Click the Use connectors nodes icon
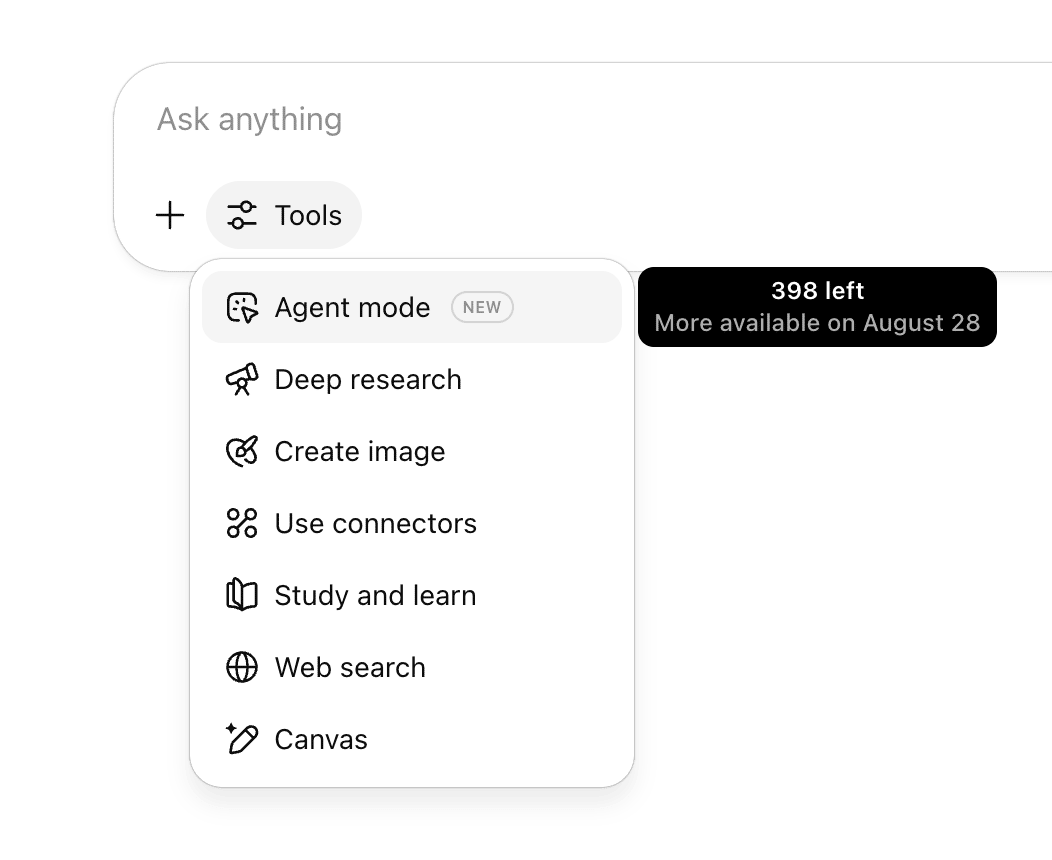This screenshot has height=860, width=1052. pyautogui.click(x=242, y=523)
